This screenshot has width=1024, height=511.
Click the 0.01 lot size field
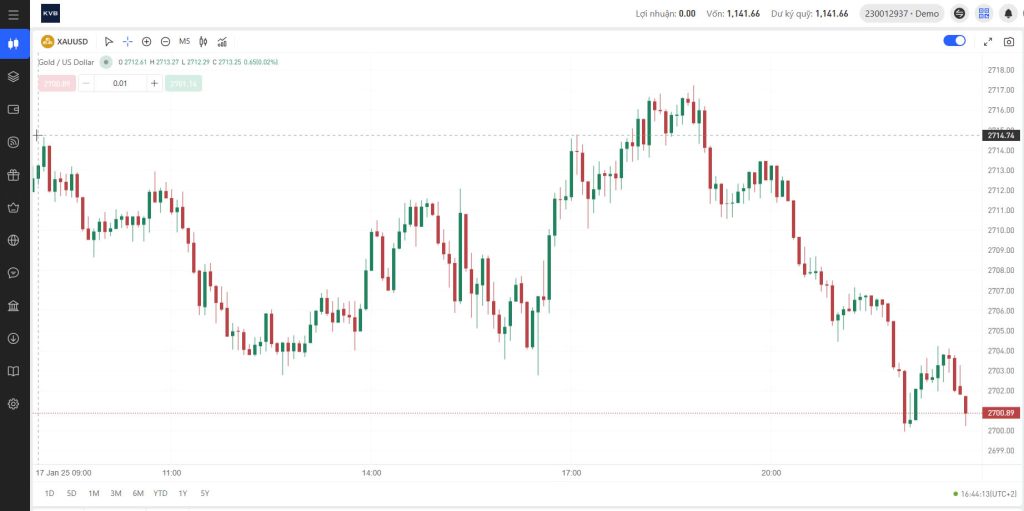tap(120, 84)
